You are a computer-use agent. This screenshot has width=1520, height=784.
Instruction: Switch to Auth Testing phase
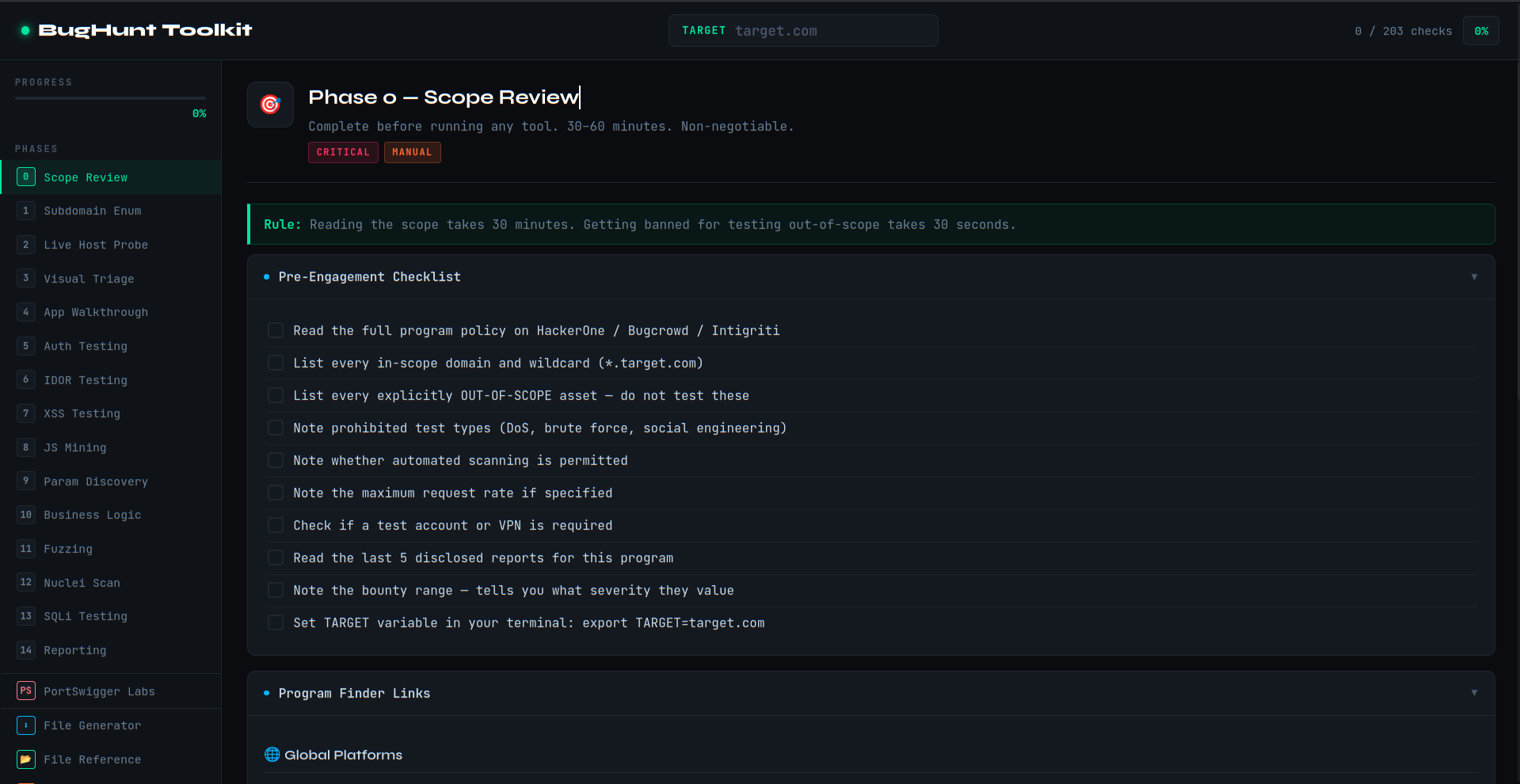click(111, 346)
